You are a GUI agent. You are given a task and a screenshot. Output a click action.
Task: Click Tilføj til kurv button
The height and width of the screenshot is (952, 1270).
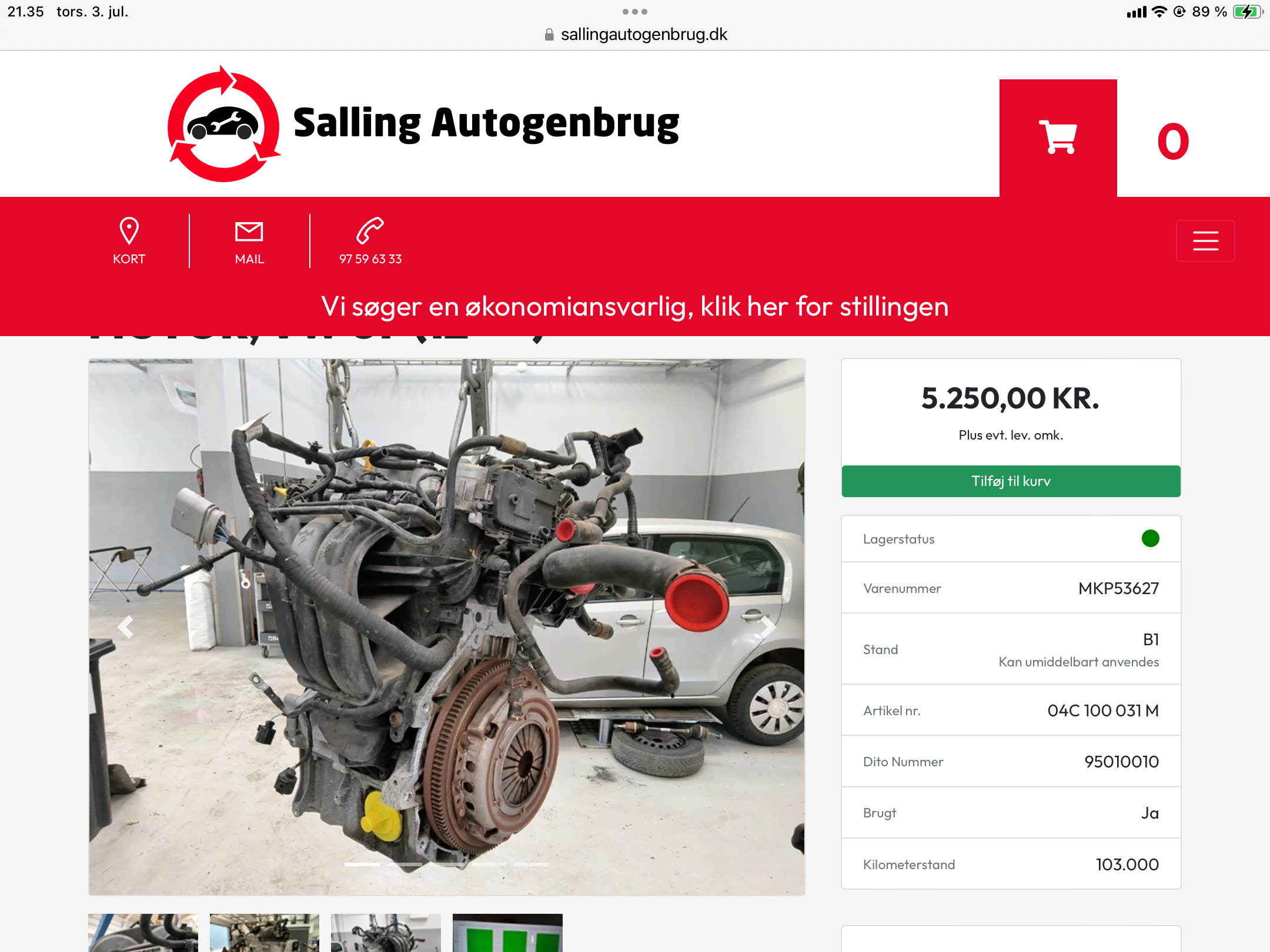click(x=1011, y=481)
